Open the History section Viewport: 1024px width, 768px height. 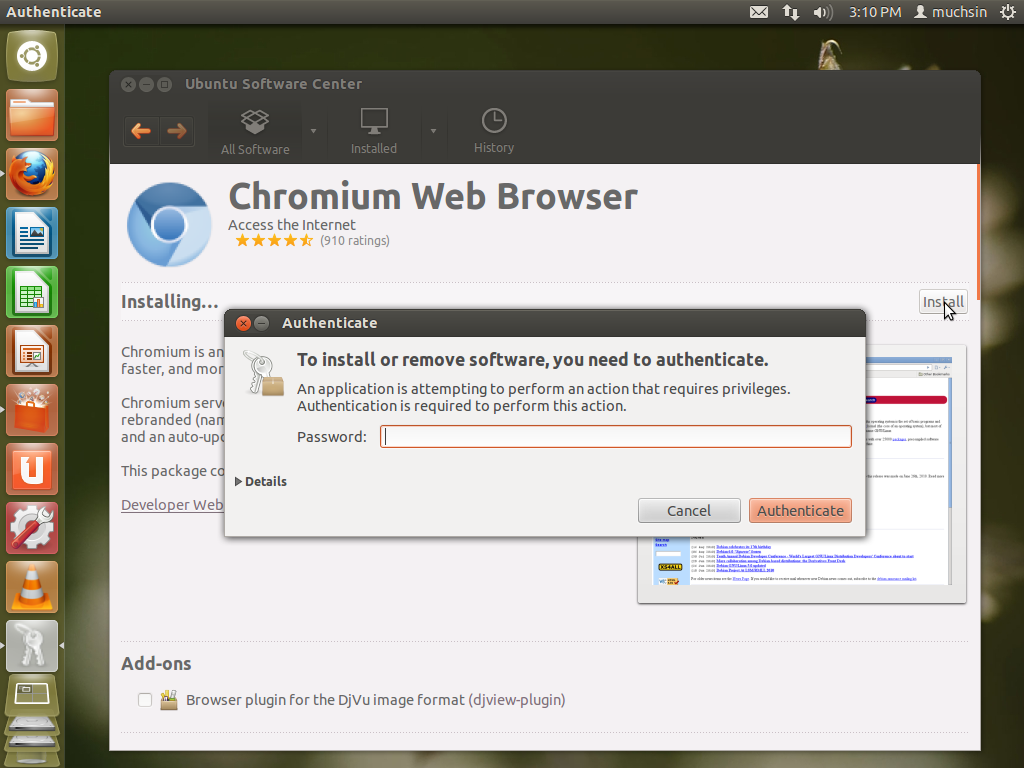click(494, 133)
